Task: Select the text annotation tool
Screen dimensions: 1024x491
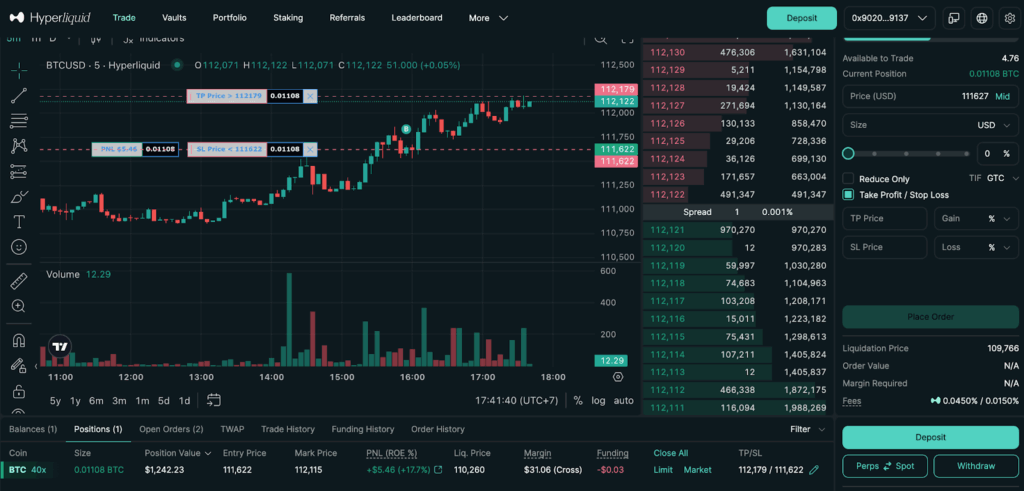Action: tap(19, 221)
